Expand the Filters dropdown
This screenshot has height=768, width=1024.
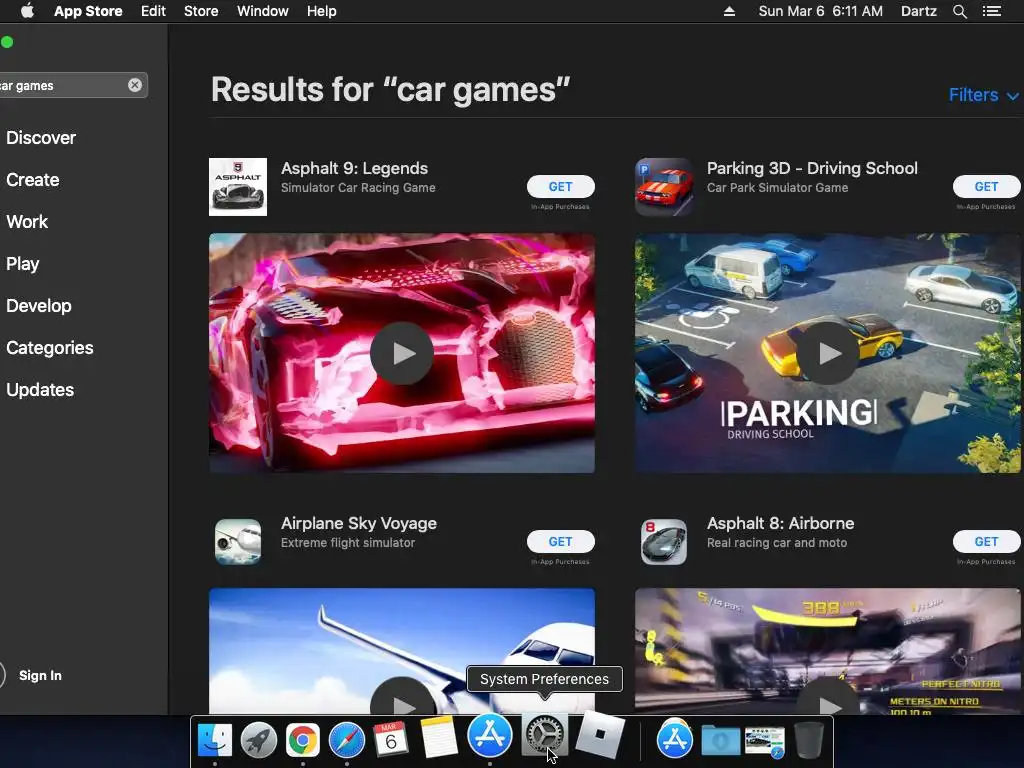click(x=983, y=95)
